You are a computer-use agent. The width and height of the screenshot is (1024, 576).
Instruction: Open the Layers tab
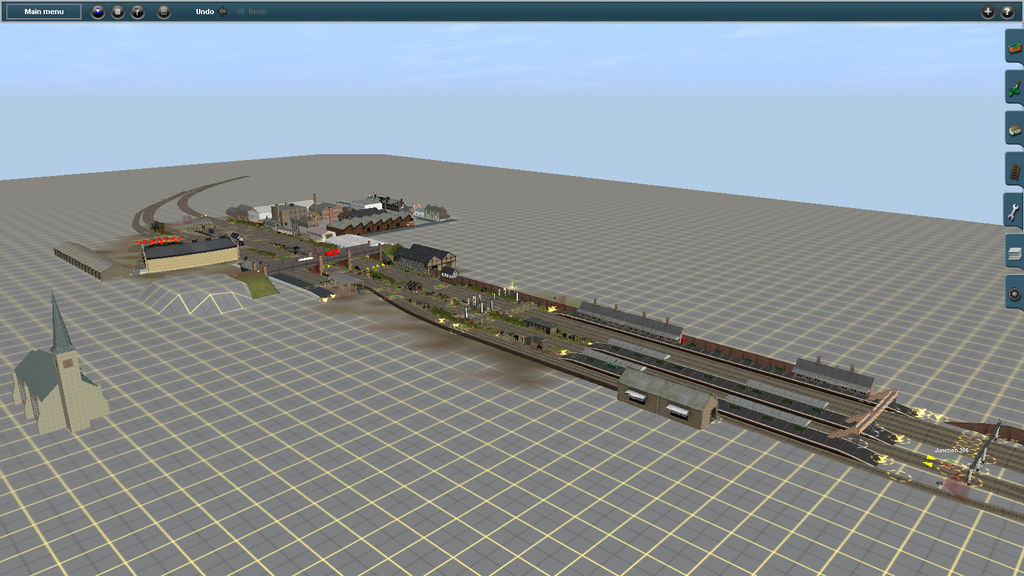[x=1014, y=252]
